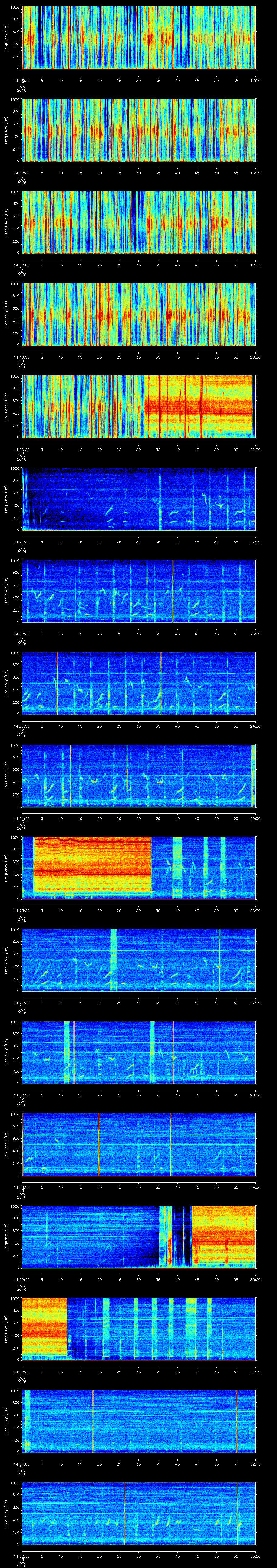Click the loud noise block starting the 14:30:00 panel
The height and width of the screenshot is (1568, 277).
click(44, 1329)
